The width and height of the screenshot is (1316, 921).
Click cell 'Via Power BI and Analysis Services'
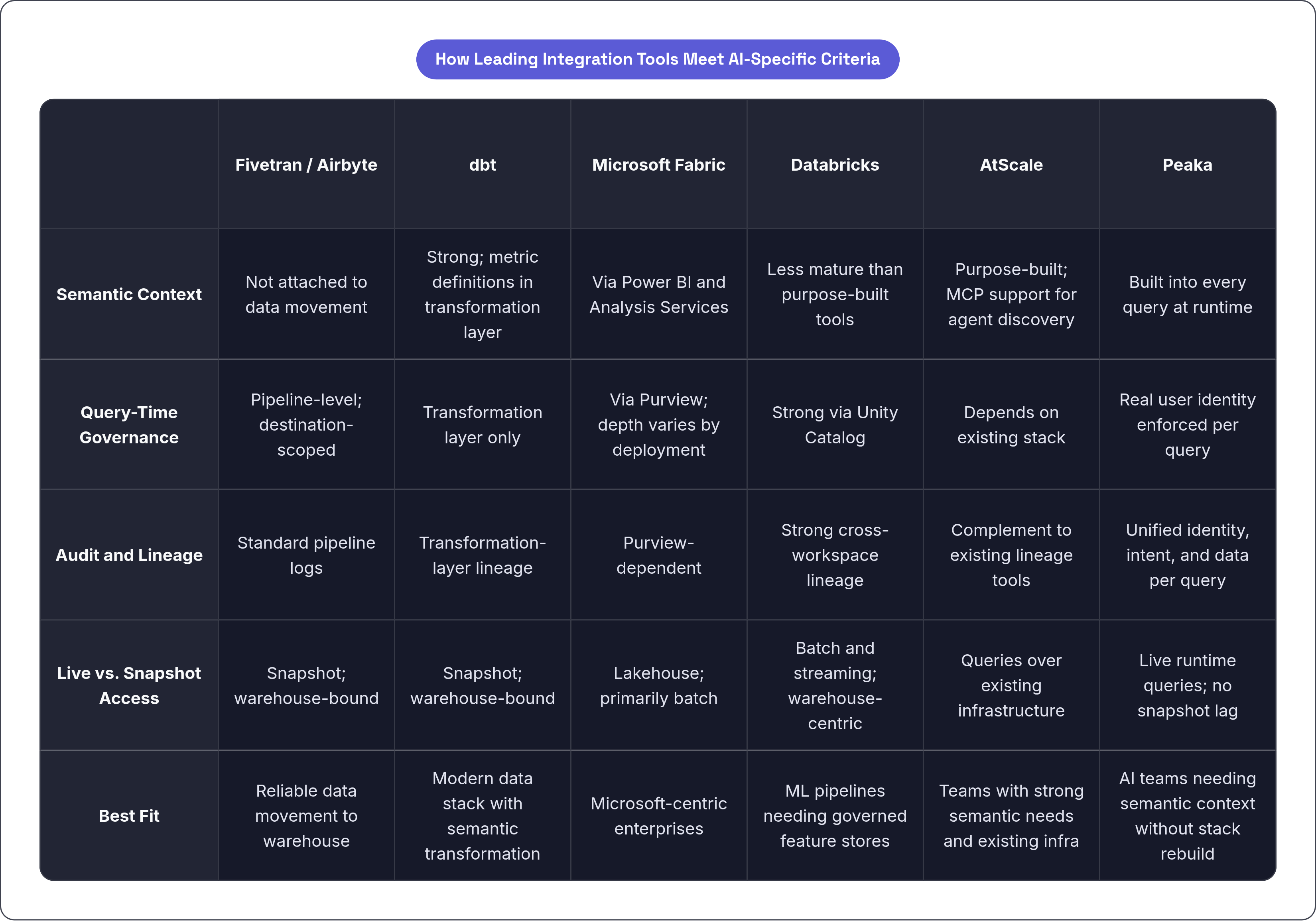658,295
